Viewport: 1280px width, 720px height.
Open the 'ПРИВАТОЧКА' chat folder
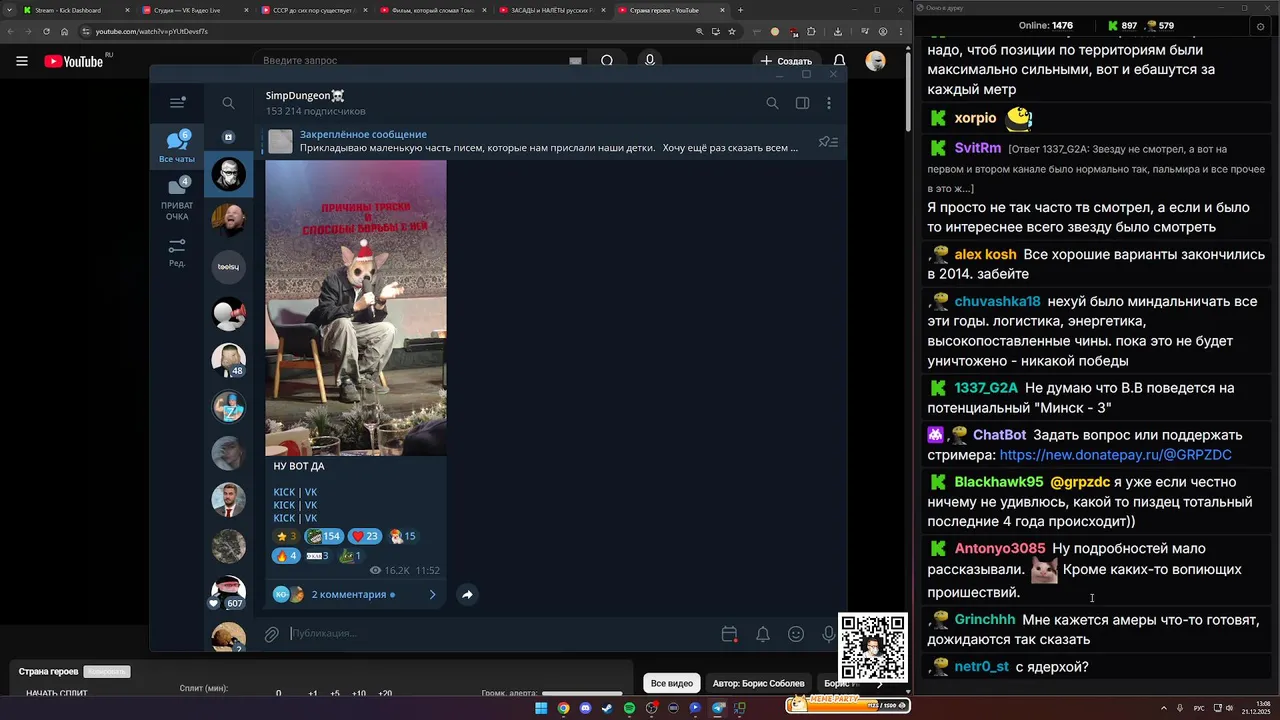click(x=177, y=198)
